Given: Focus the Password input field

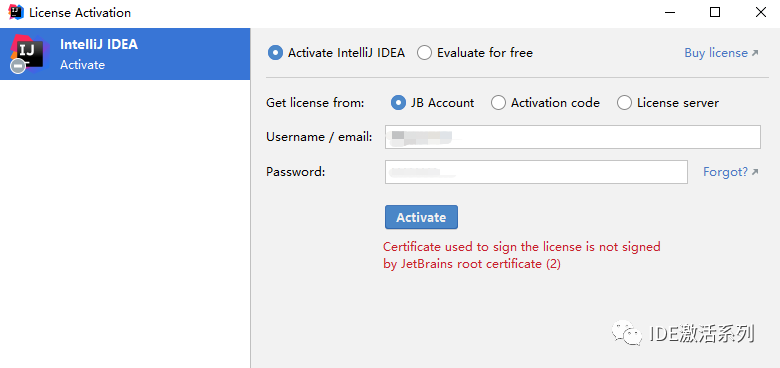Looking at the screenshot, I should point(536,172).
